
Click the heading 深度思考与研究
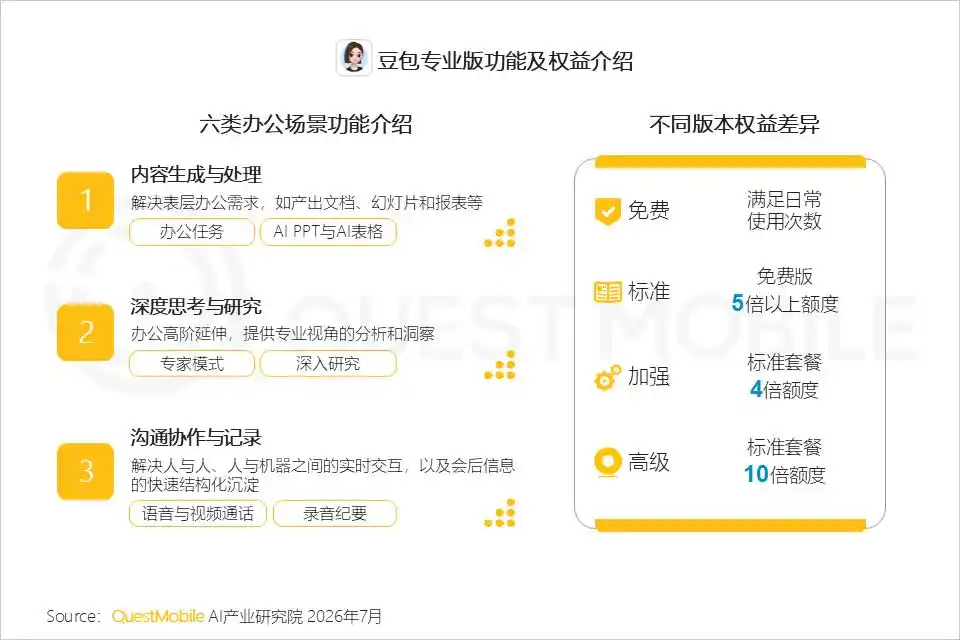pyautogui.click(x=196, y=306)
